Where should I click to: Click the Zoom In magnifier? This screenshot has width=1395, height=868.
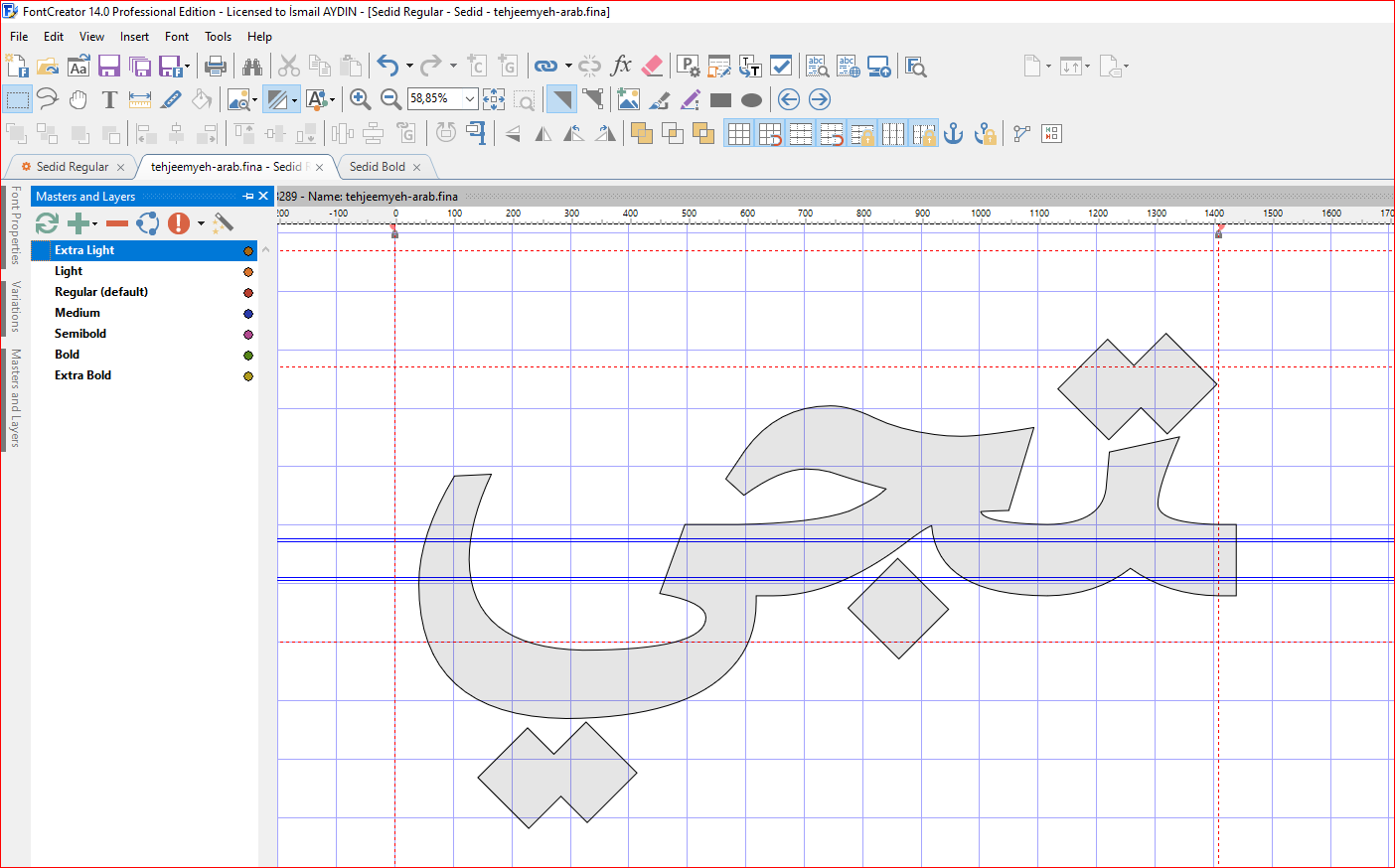[361, 99]
